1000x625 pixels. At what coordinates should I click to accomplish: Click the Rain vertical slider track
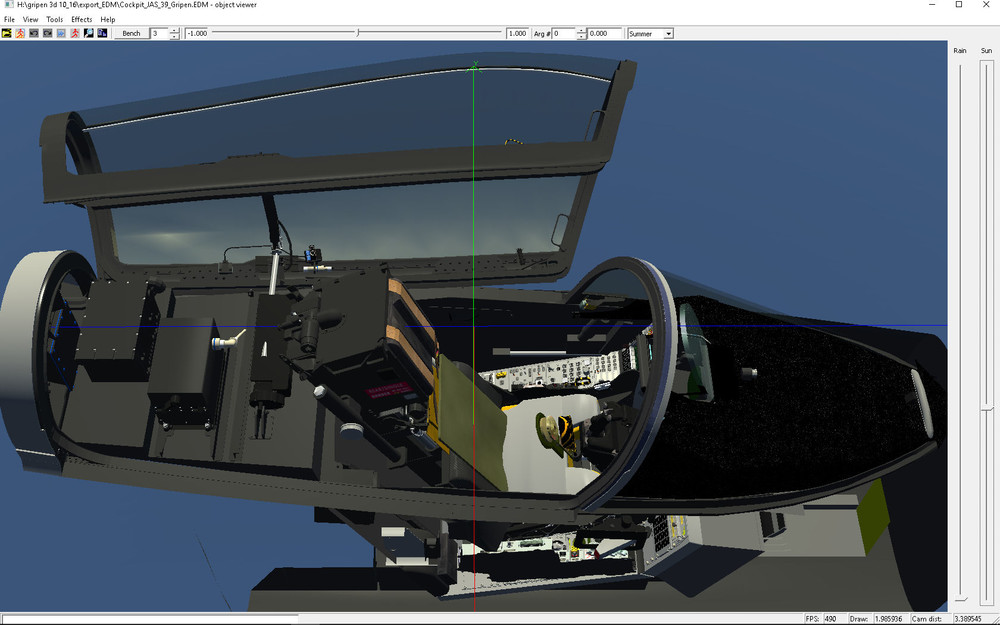tap(960, 330)
